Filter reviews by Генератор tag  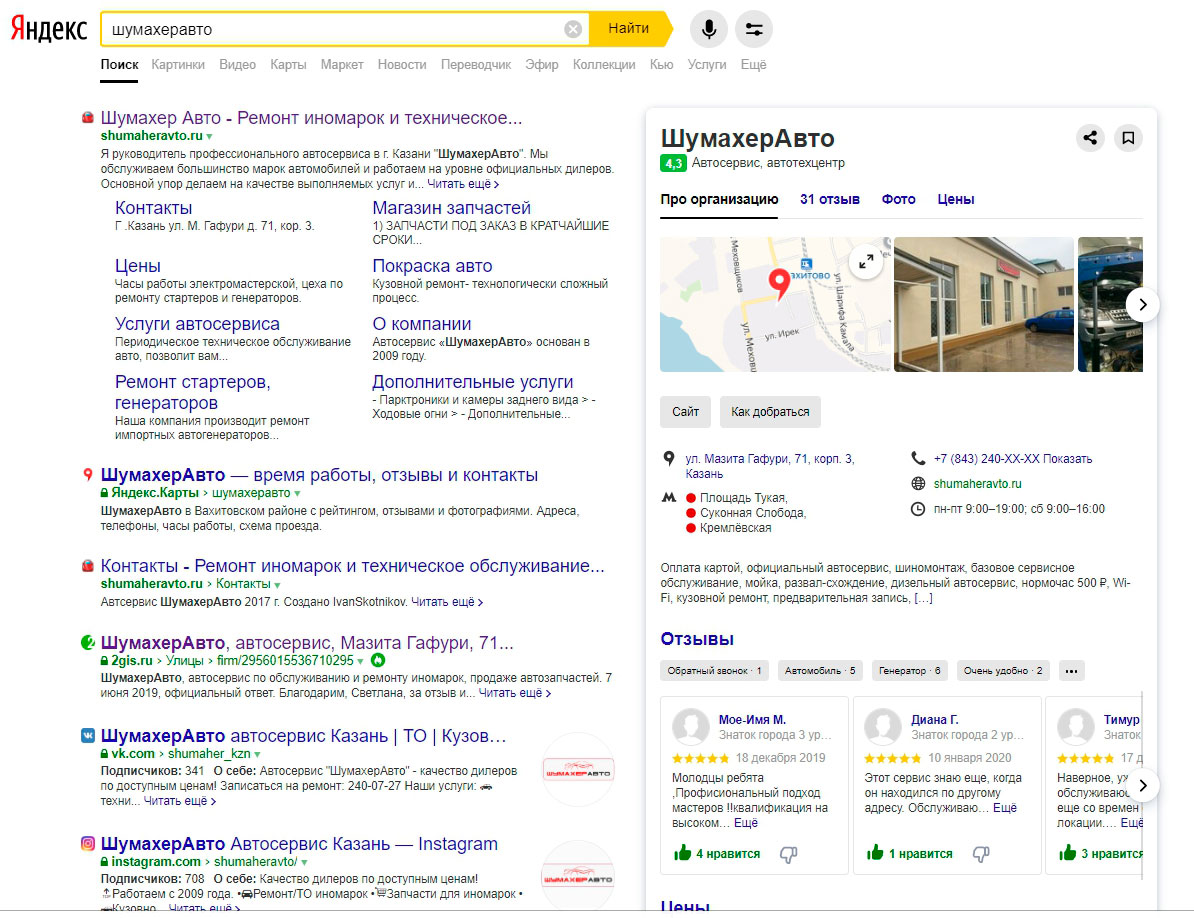tap(909, 671)
